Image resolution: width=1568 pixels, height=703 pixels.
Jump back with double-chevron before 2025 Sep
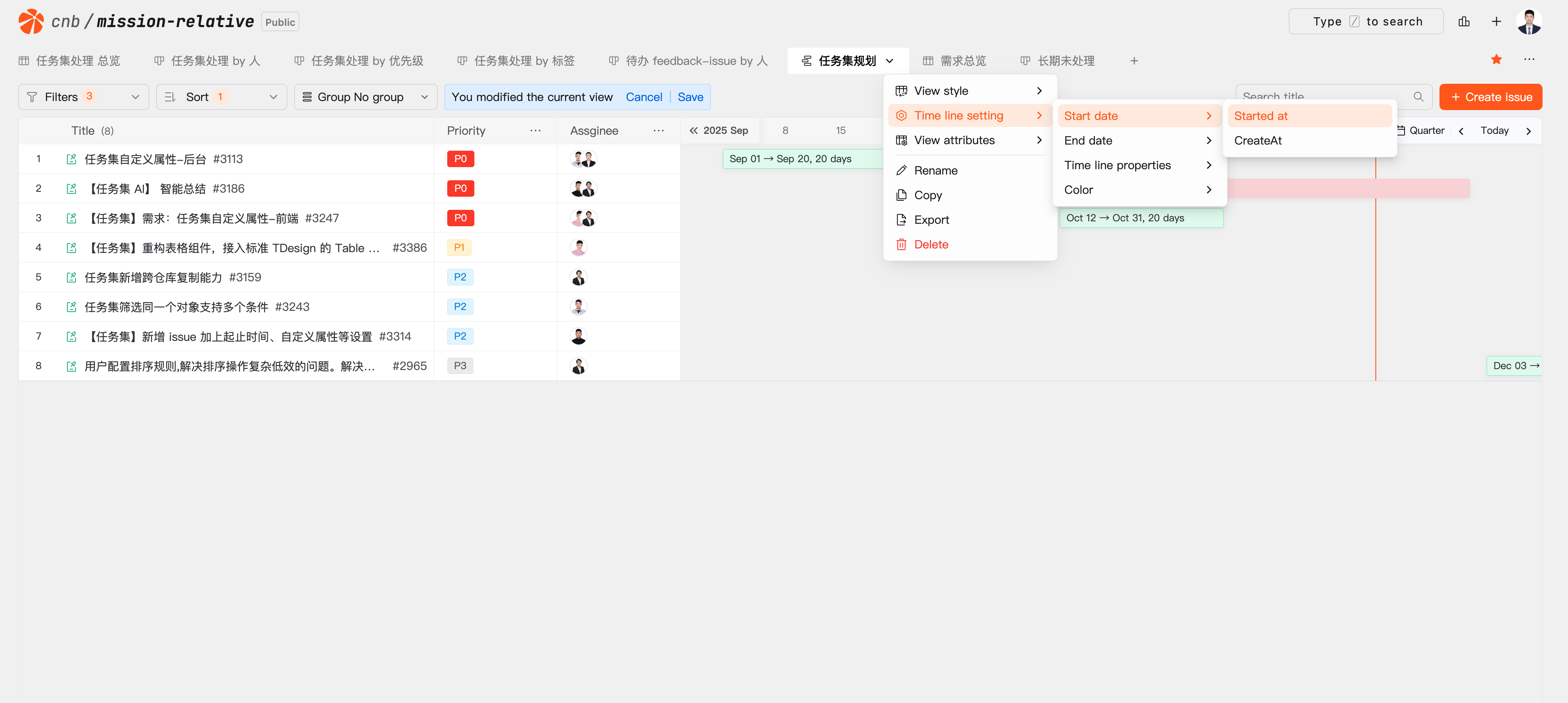(x=693, y=131)
